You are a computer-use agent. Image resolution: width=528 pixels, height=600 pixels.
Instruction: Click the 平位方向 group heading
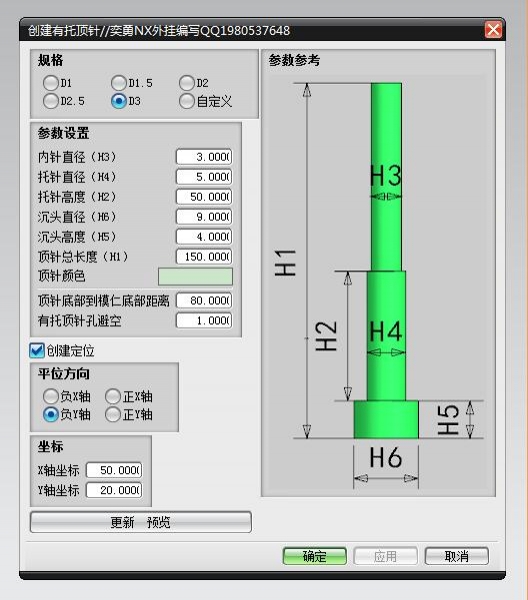point(64,373)
